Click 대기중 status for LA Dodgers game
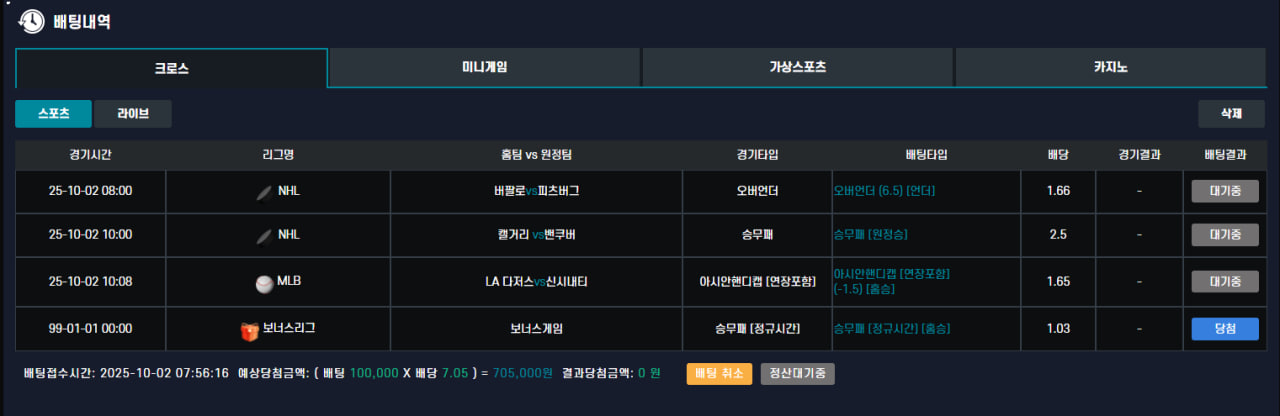Image resolution: width=1280 pixels, height=416 pixels. click(1224, 281)
